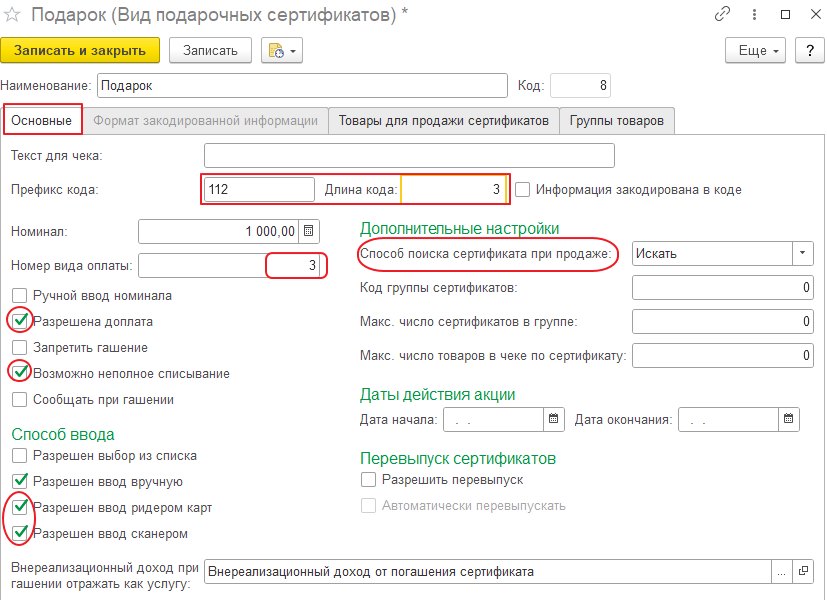Click the Наименование field containing Подарок
Viewport: 827px width, 600px height.
click(302, 85)
